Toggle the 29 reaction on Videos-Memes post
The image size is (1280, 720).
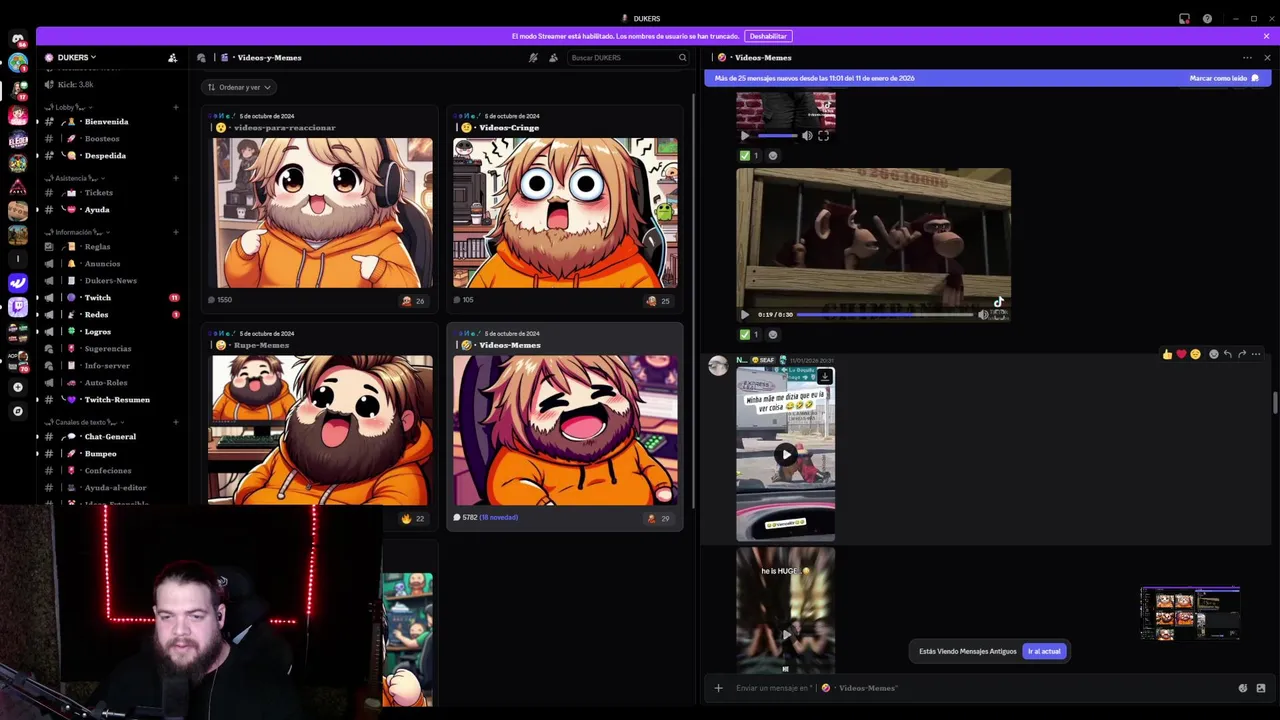(658, 518)
